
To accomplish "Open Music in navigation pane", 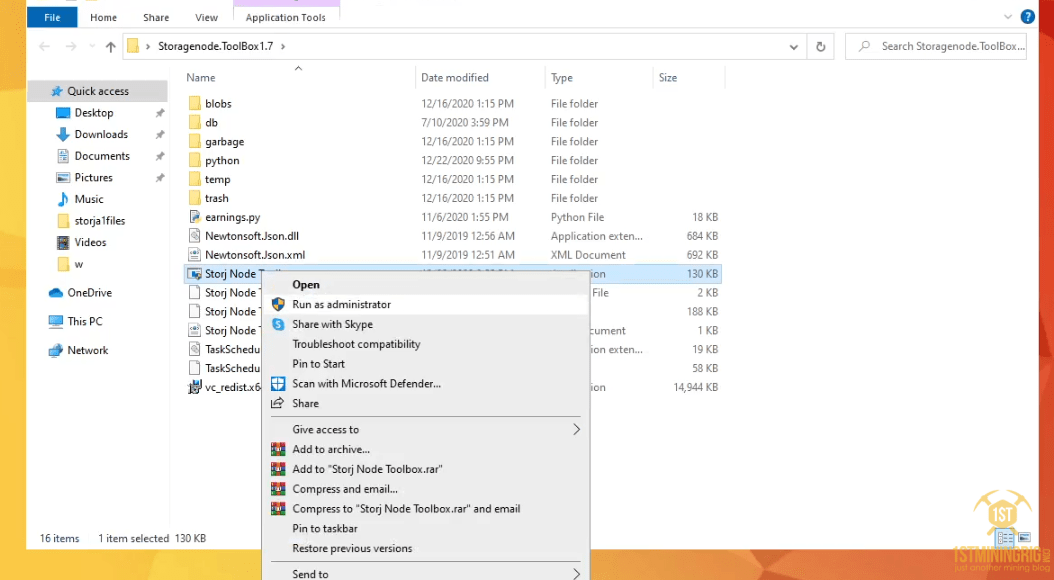I will [89, 199].
